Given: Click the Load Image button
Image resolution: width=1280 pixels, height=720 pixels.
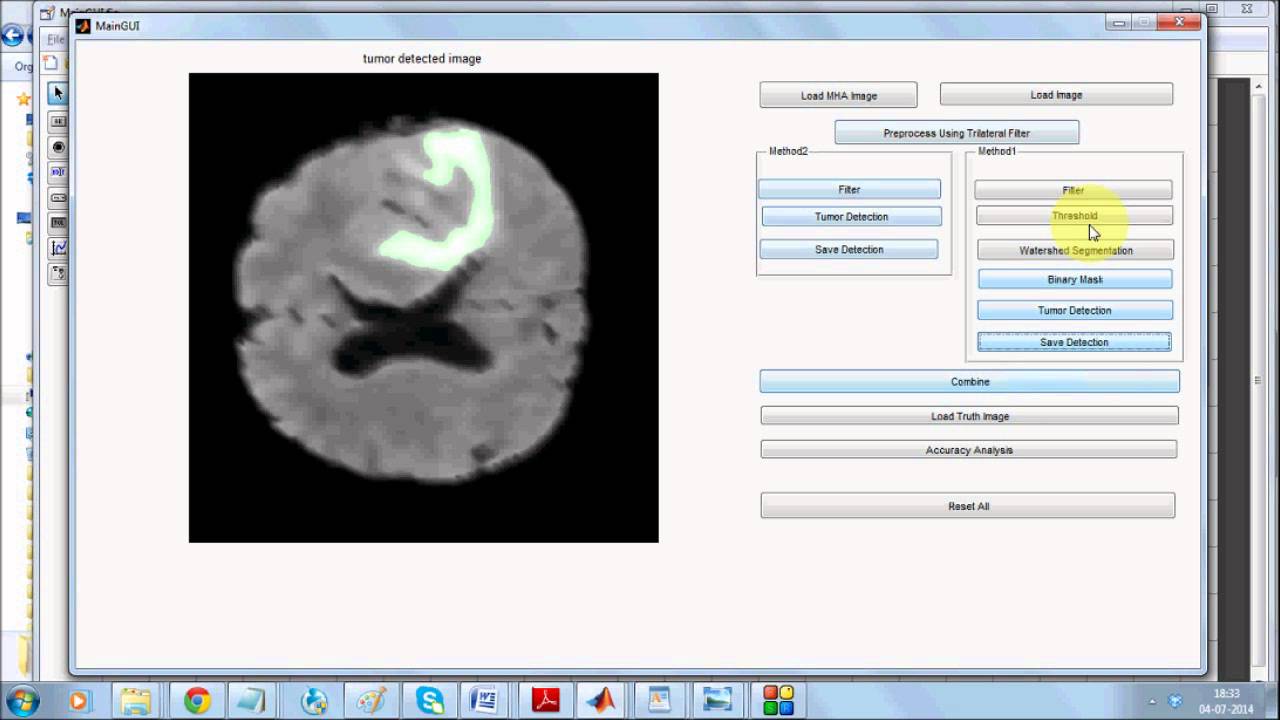Looking at the screenshot, I should tap(1056, 95).
